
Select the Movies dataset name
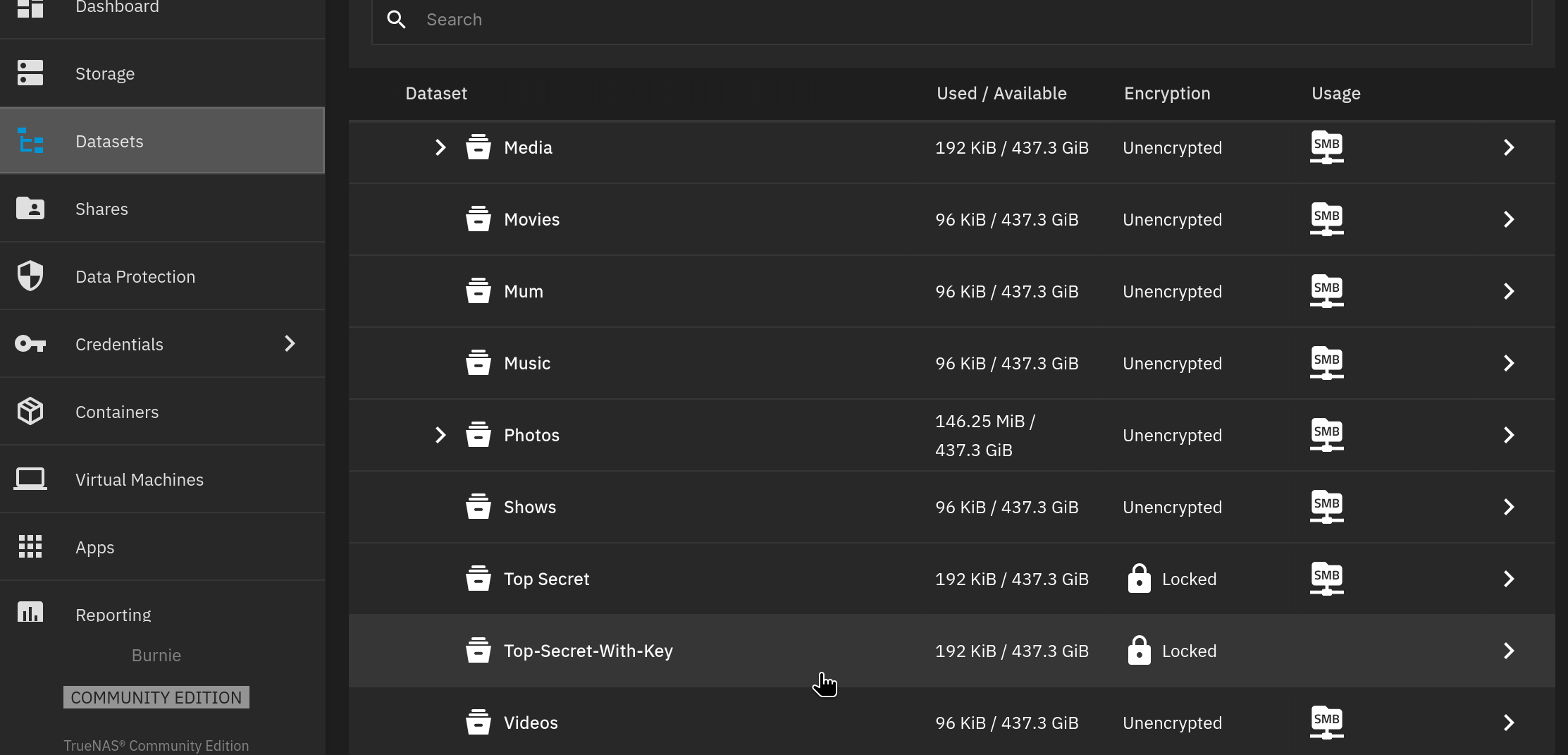[531, 219]
